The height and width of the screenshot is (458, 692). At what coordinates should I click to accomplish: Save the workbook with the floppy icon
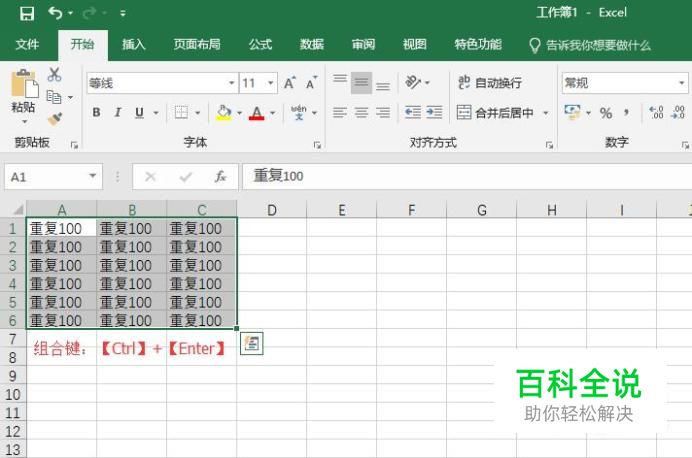(x=27, y=13)
